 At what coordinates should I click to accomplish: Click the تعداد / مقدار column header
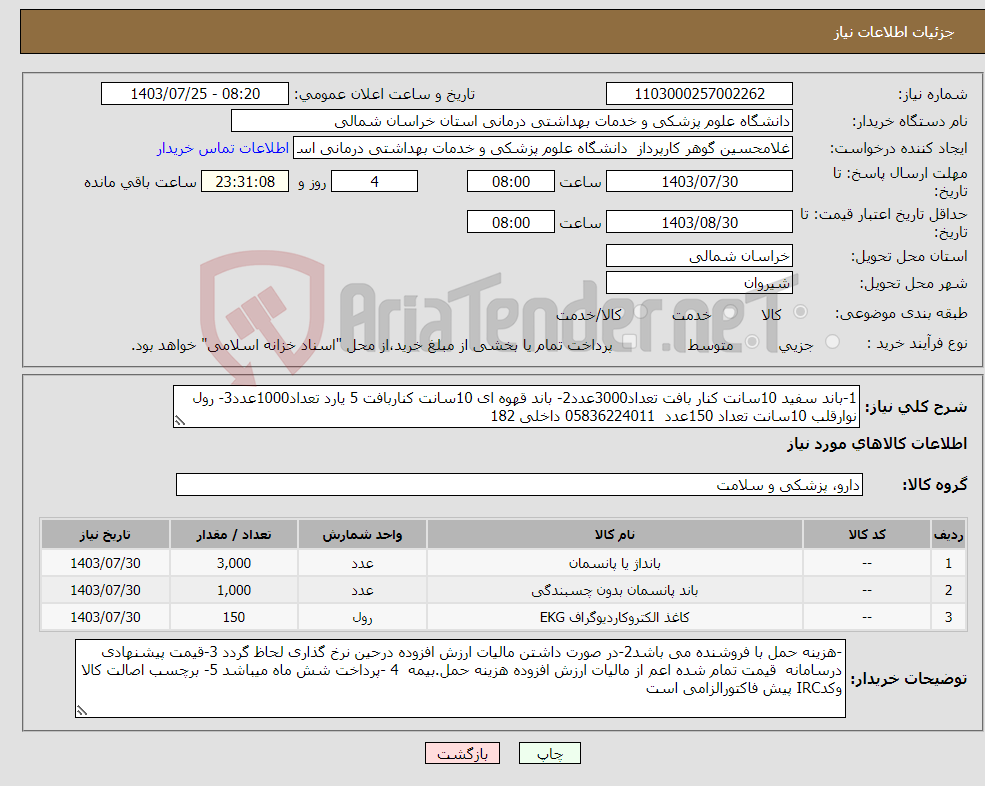(234, 535)
